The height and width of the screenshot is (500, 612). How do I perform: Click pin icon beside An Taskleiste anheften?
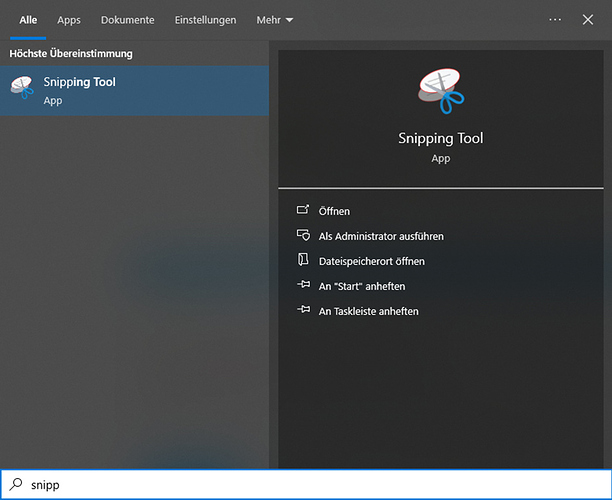coord(304,309)
